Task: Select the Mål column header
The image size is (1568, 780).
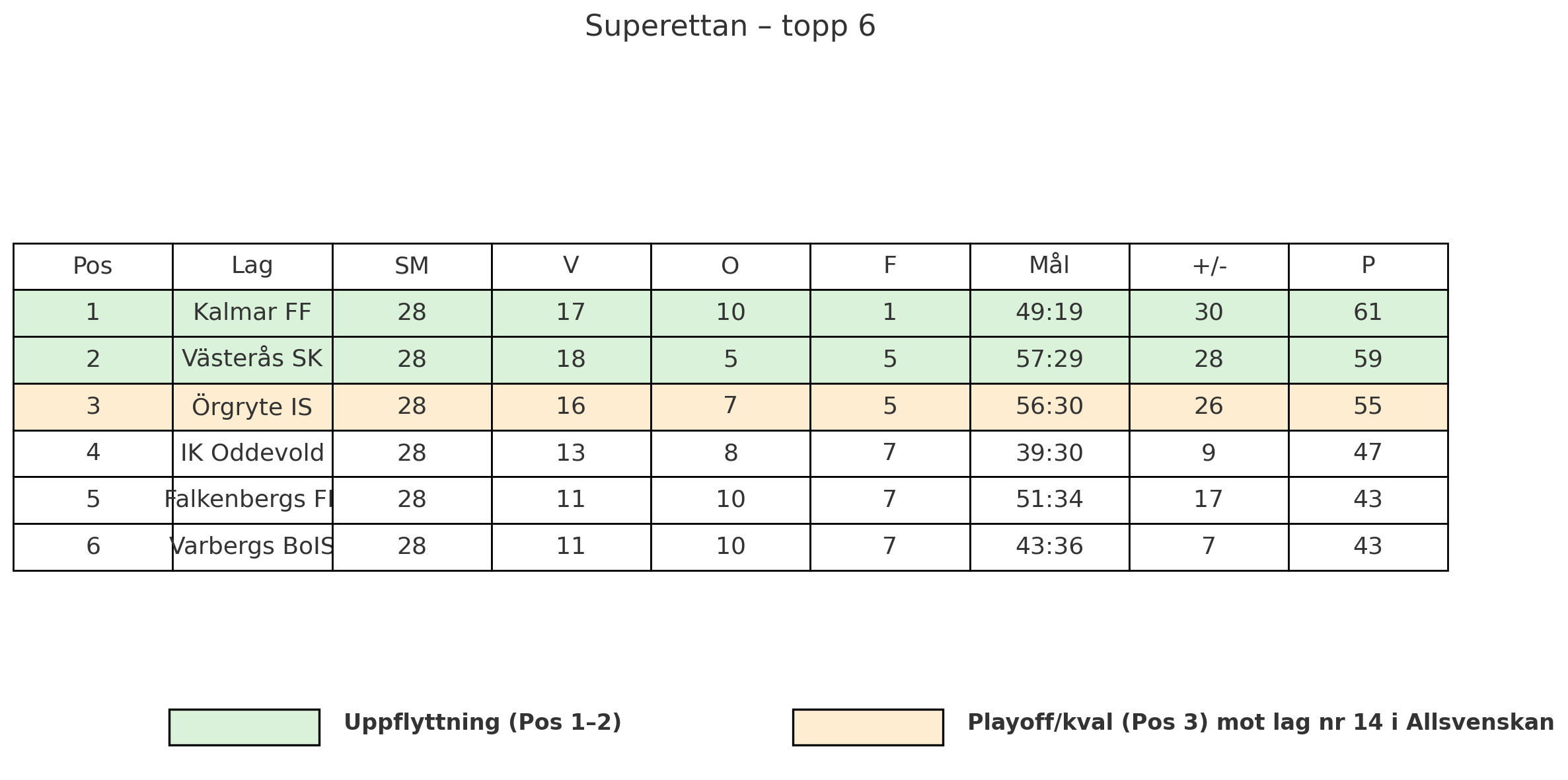Action: pyautogui.click(x=1049, y=266)
